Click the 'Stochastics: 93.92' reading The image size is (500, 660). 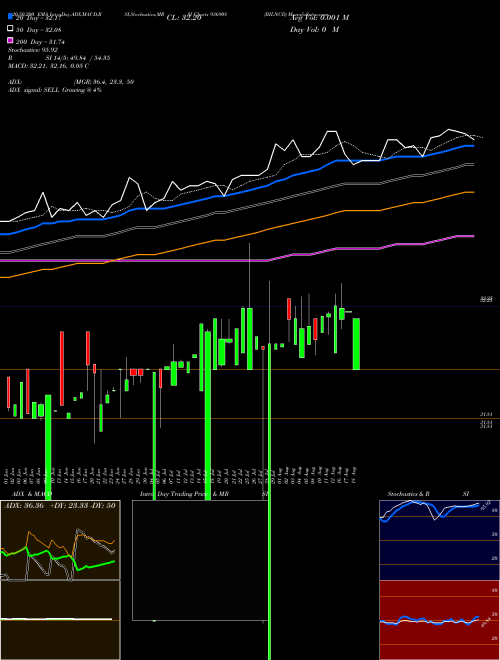pyautogui.click(x=33, y=50)
